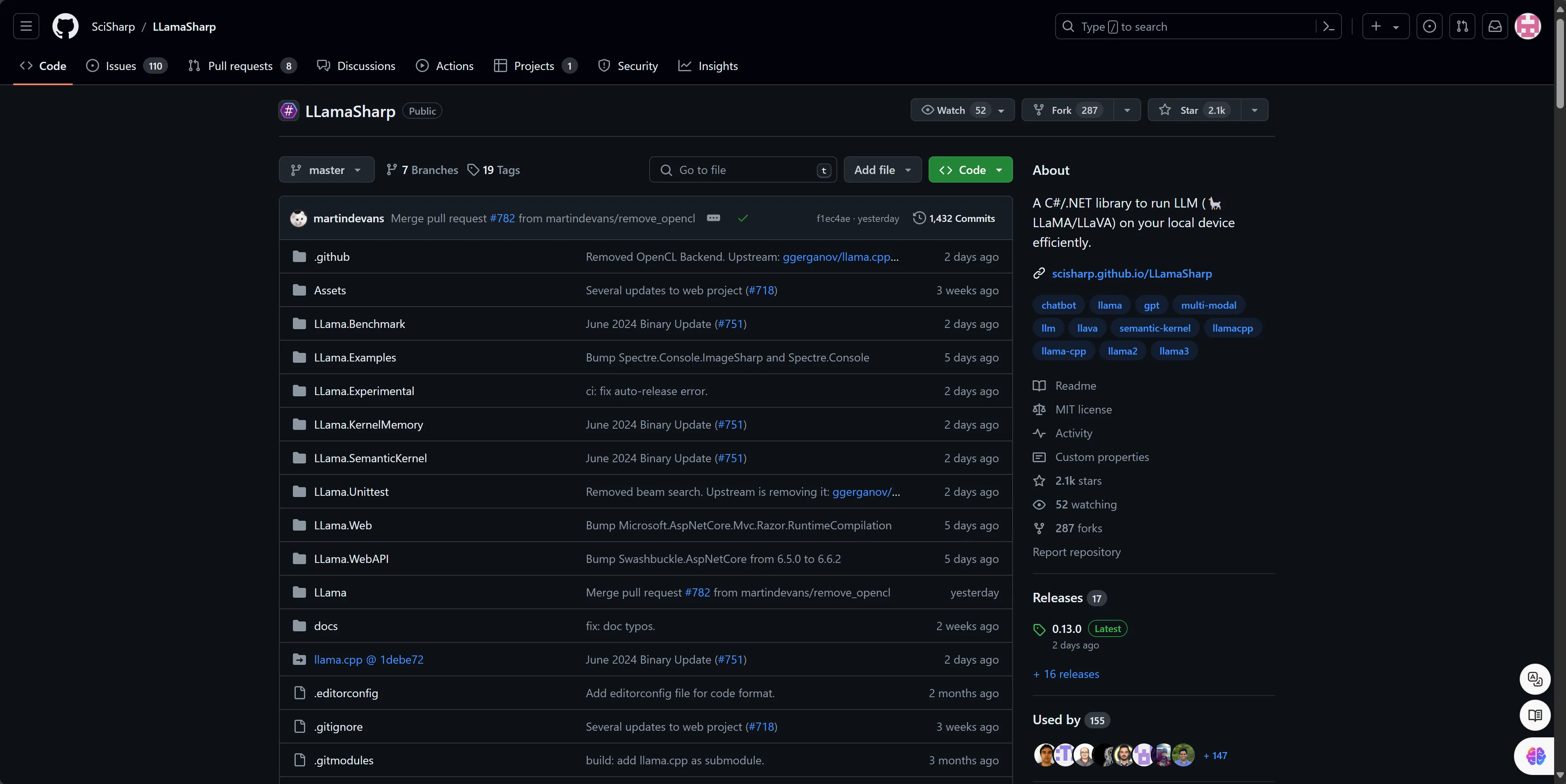
Task: Click the 0.13.0 release tag icon
Action: pyautogui.click(x=1039, y=630)
